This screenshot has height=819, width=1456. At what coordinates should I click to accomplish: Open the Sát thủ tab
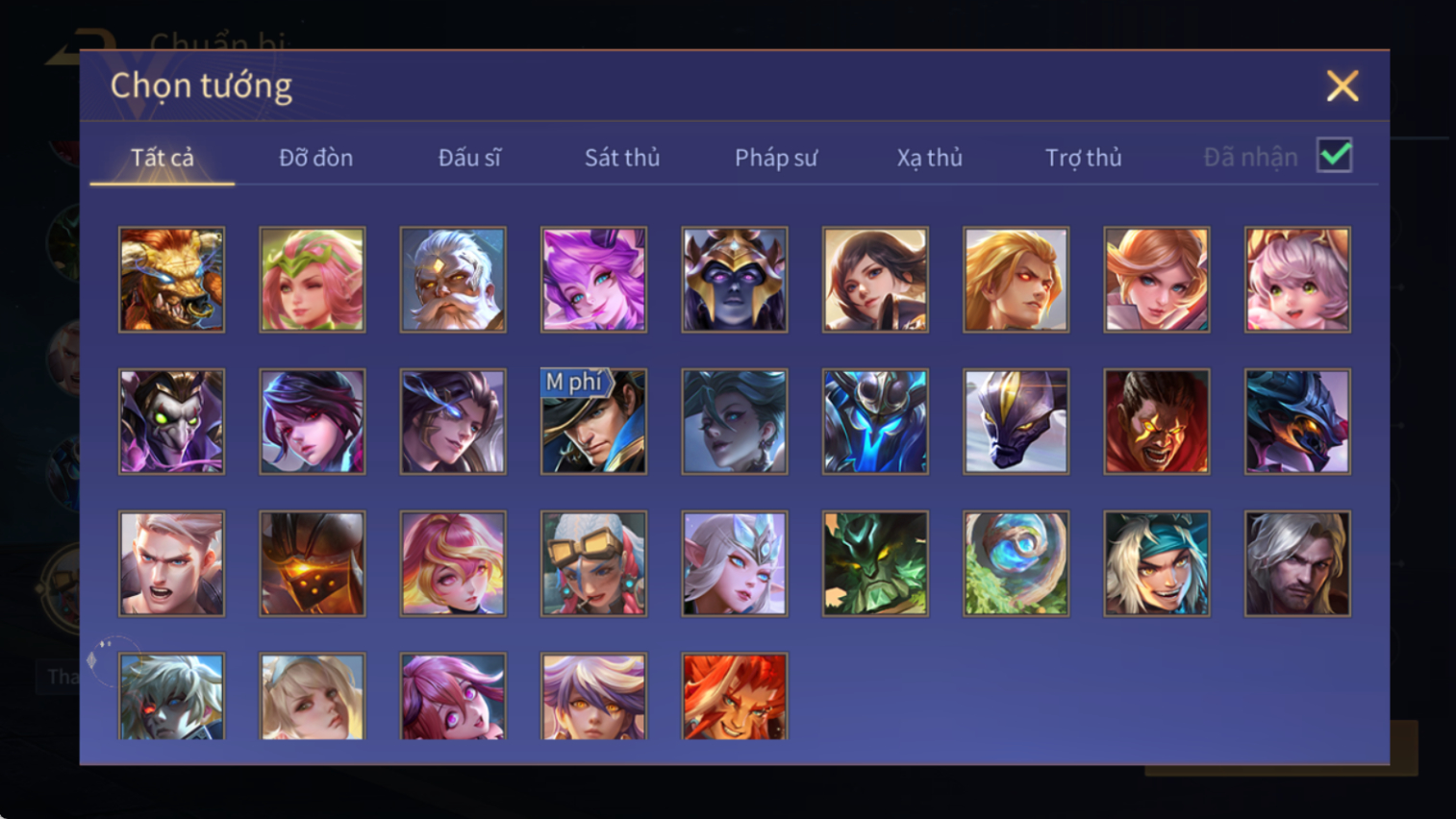(x=622, y=158)
